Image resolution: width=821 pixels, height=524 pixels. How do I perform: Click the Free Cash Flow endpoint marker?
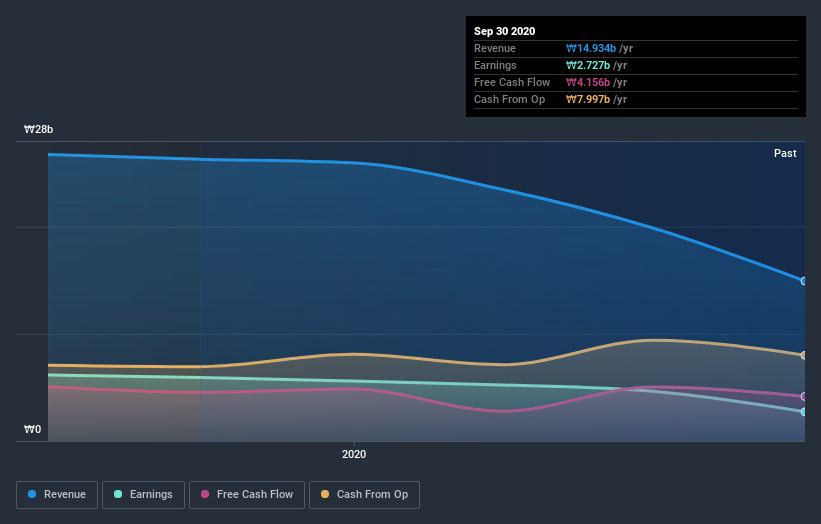pos(804,396)
